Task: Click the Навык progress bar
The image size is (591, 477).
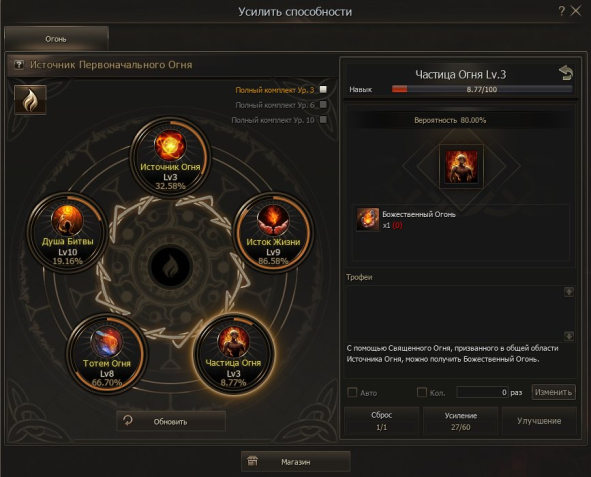Action: tap(482, 89)
